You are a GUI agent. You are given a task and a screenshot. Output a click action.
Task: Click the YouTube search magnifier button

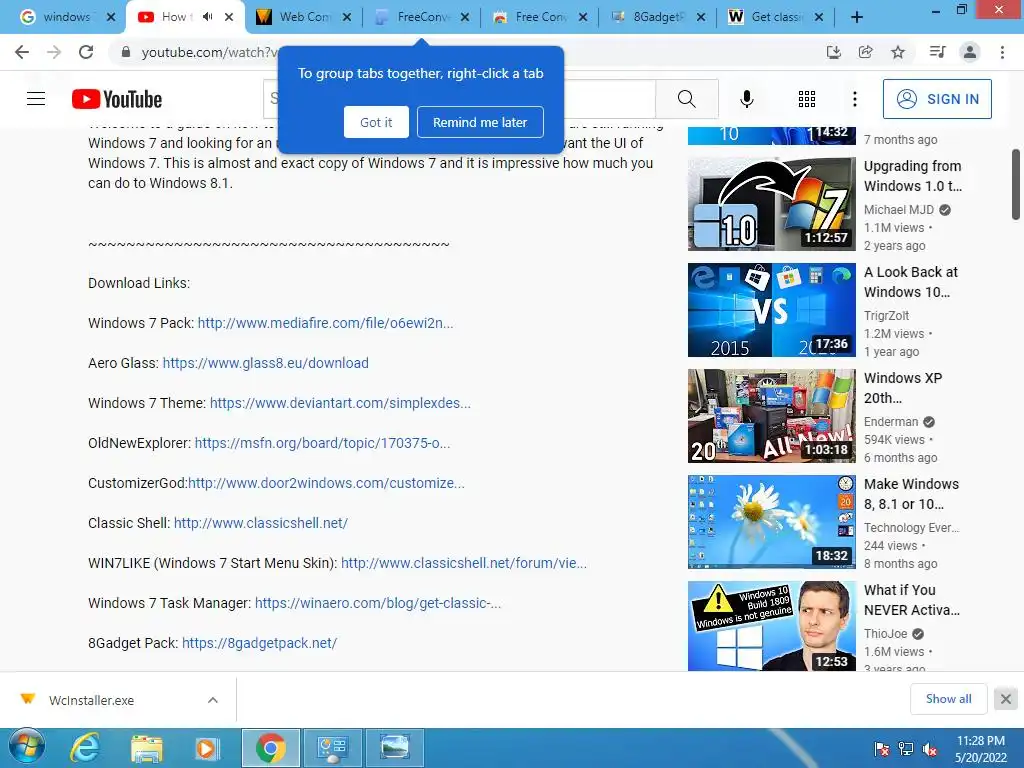pos(686,99)
